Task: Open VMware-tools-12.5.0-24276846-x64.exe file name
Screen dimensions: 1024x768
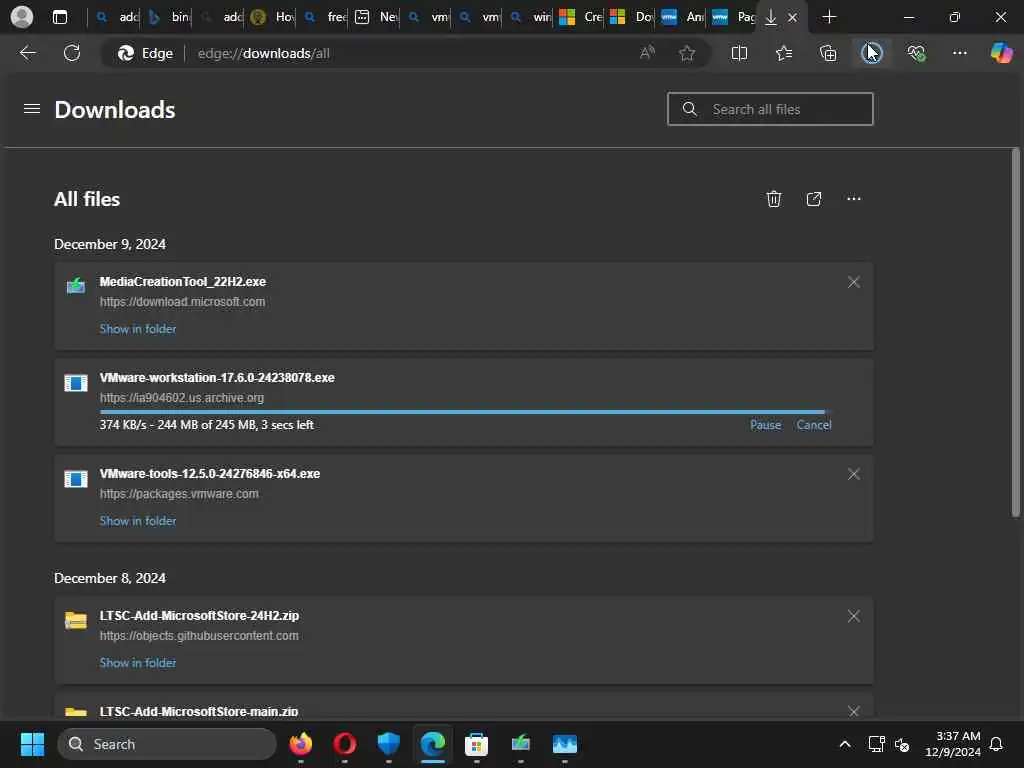Action: [x=210, y=473]
